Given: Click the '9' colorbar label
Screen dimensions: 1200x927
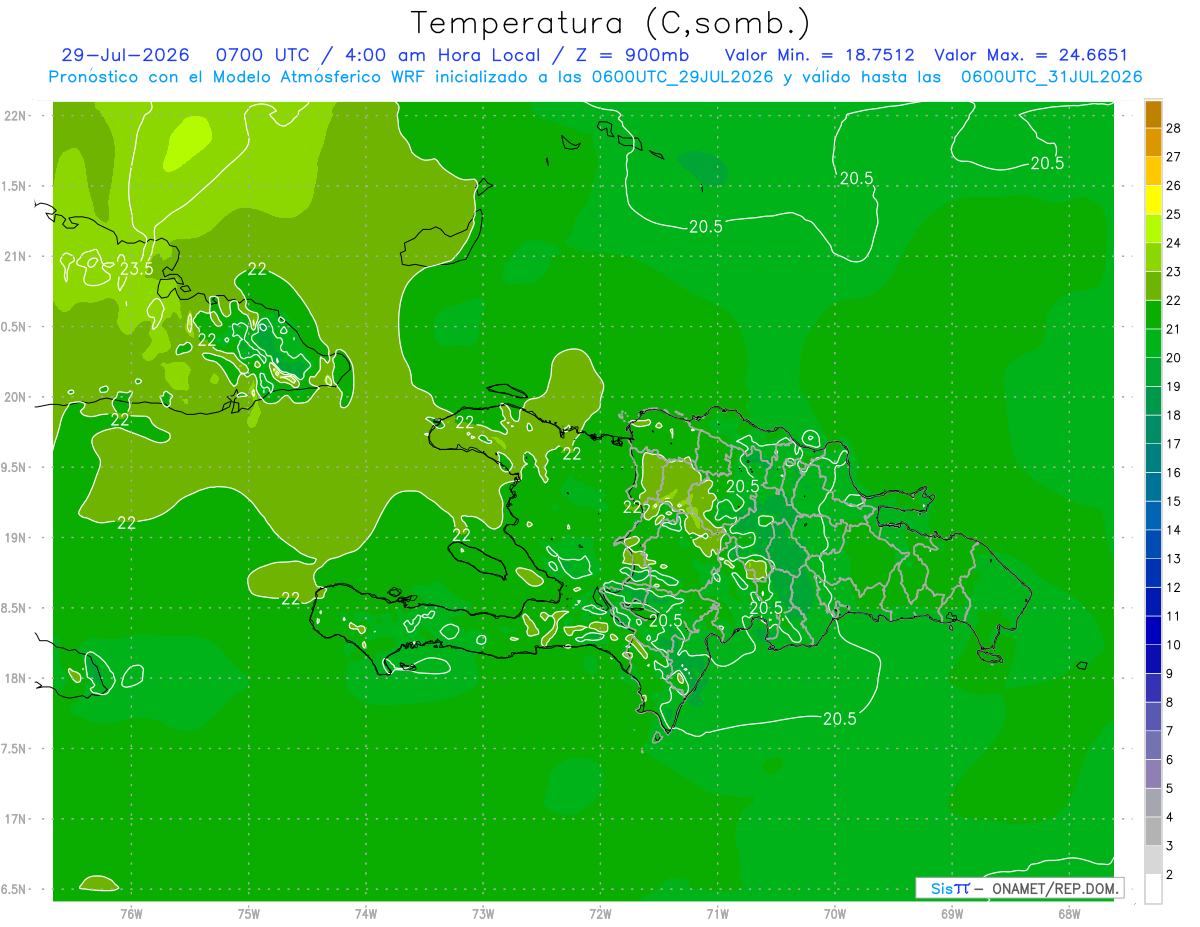Looking at the screenshot, I should tap(1170, 674).
